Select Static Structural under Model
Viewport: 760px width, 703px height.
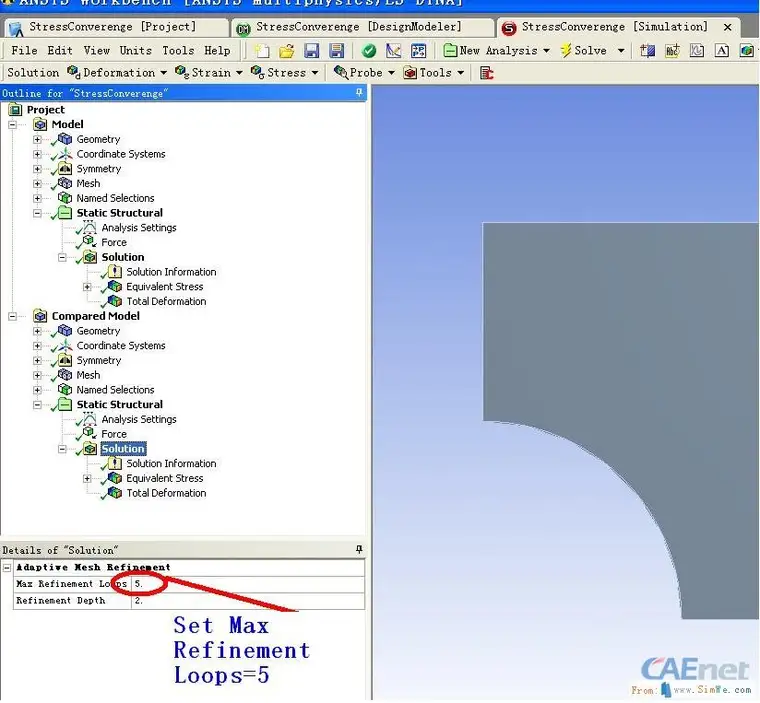pyautogui.click(x=120, y=213)
